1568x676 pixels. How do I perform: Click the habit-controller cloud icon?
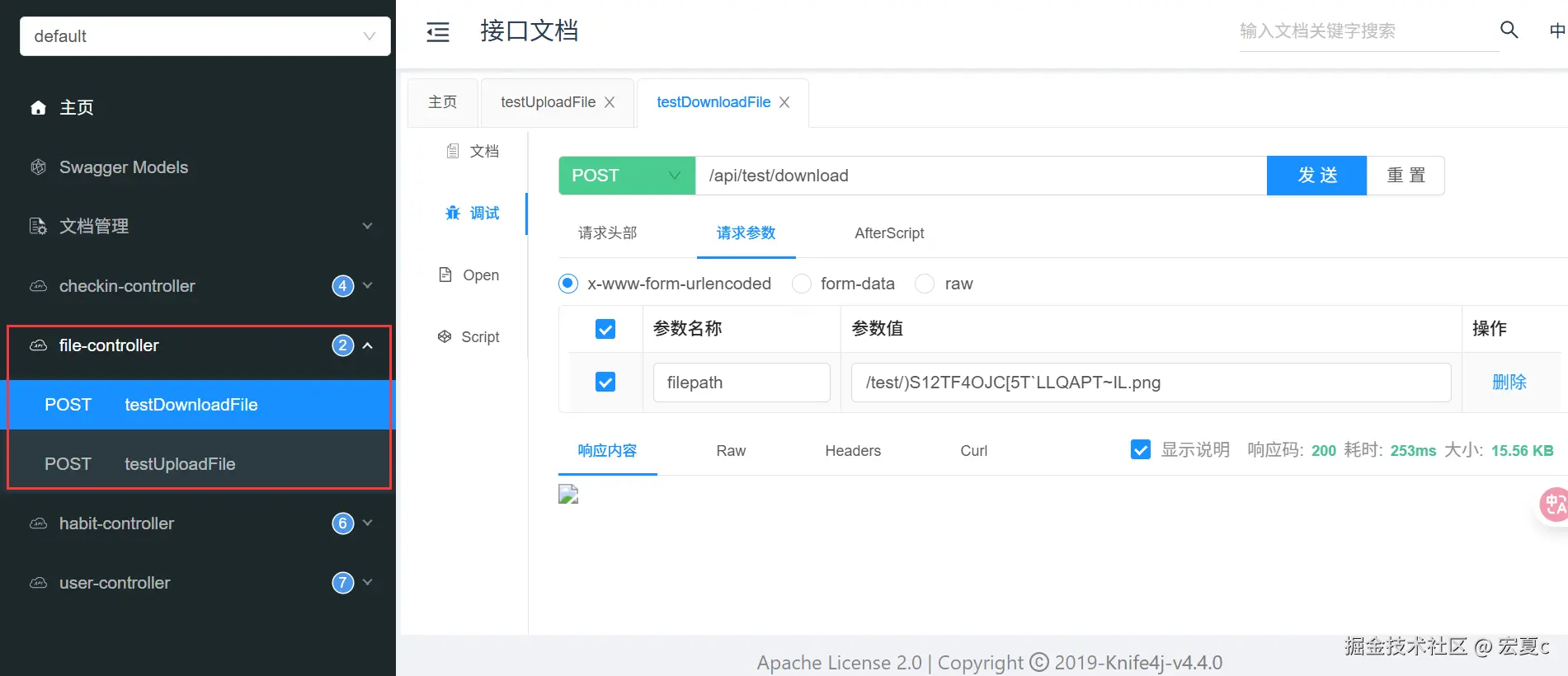pyautogui.click(x=38, y=523)
